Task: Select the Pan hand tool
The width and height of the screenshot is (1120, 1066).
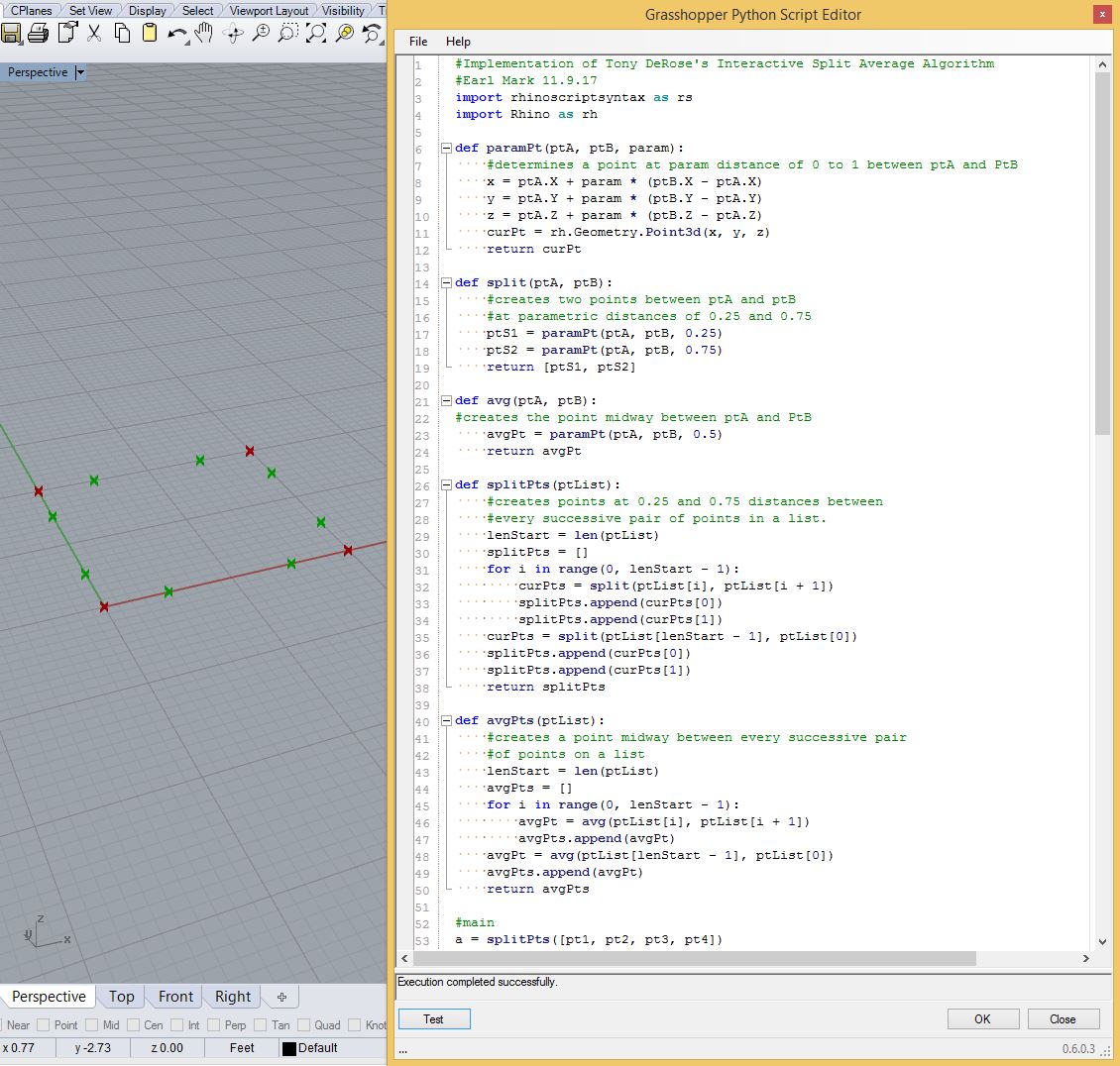Action: (204, 33)
